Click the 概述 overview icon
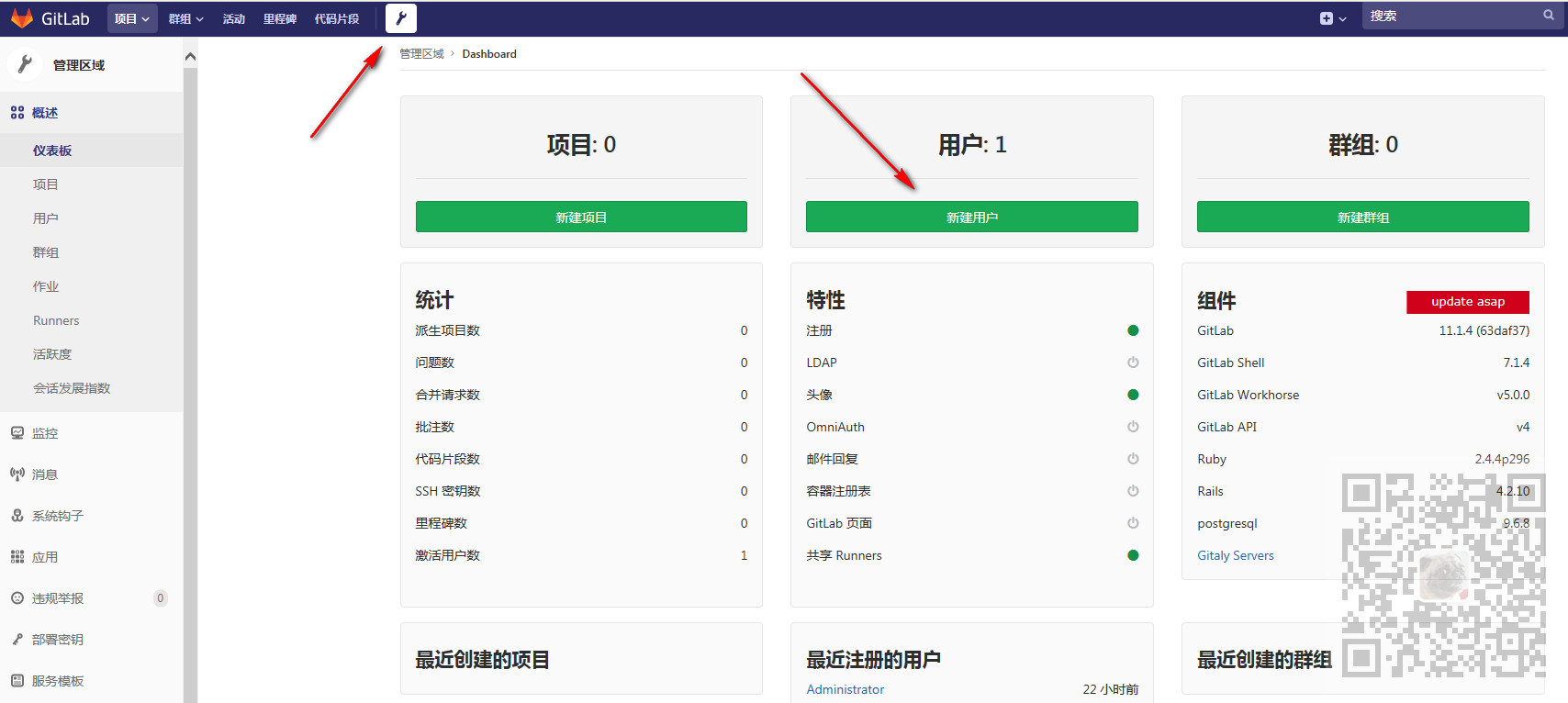This screenshot has width=1568, height=703. point(17,113)
